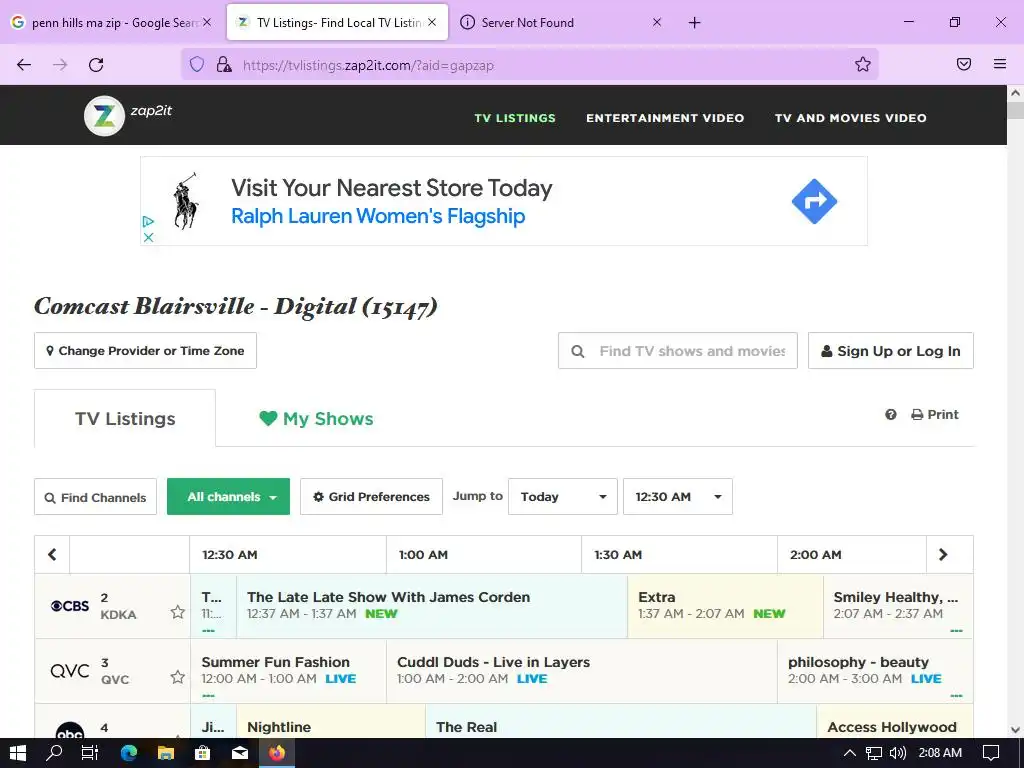Click the network icon in system tray
Viewport: 1024px width, 768px height.
[x=874, y=753]
